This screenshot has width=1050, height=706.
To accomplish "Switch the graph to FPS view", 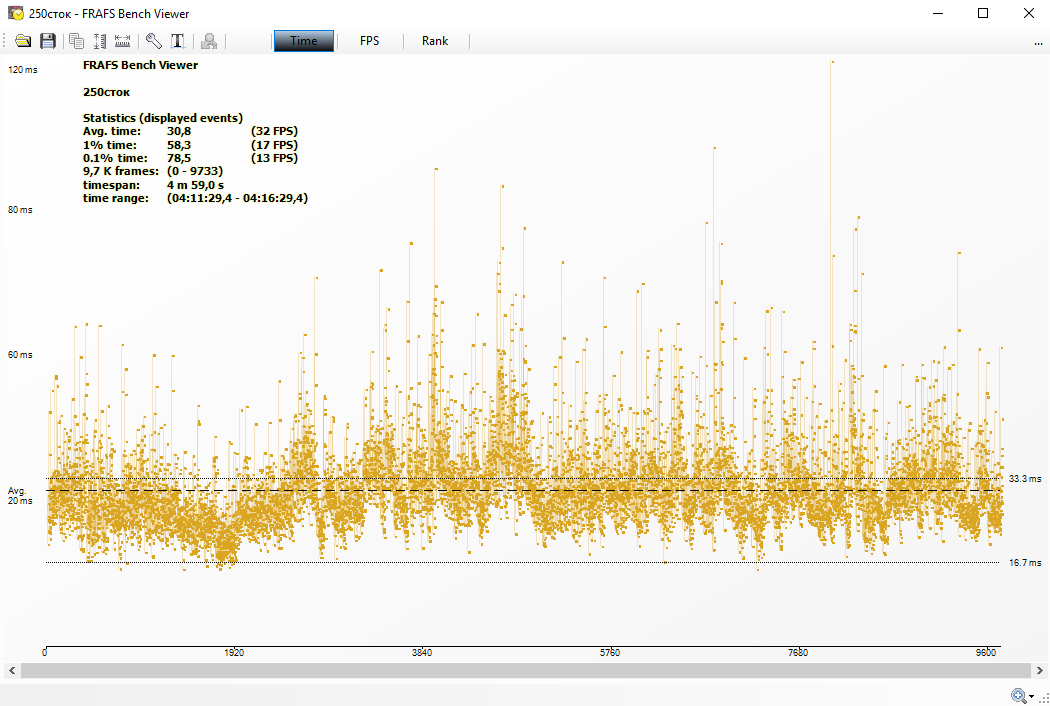I will pos(369,41).
